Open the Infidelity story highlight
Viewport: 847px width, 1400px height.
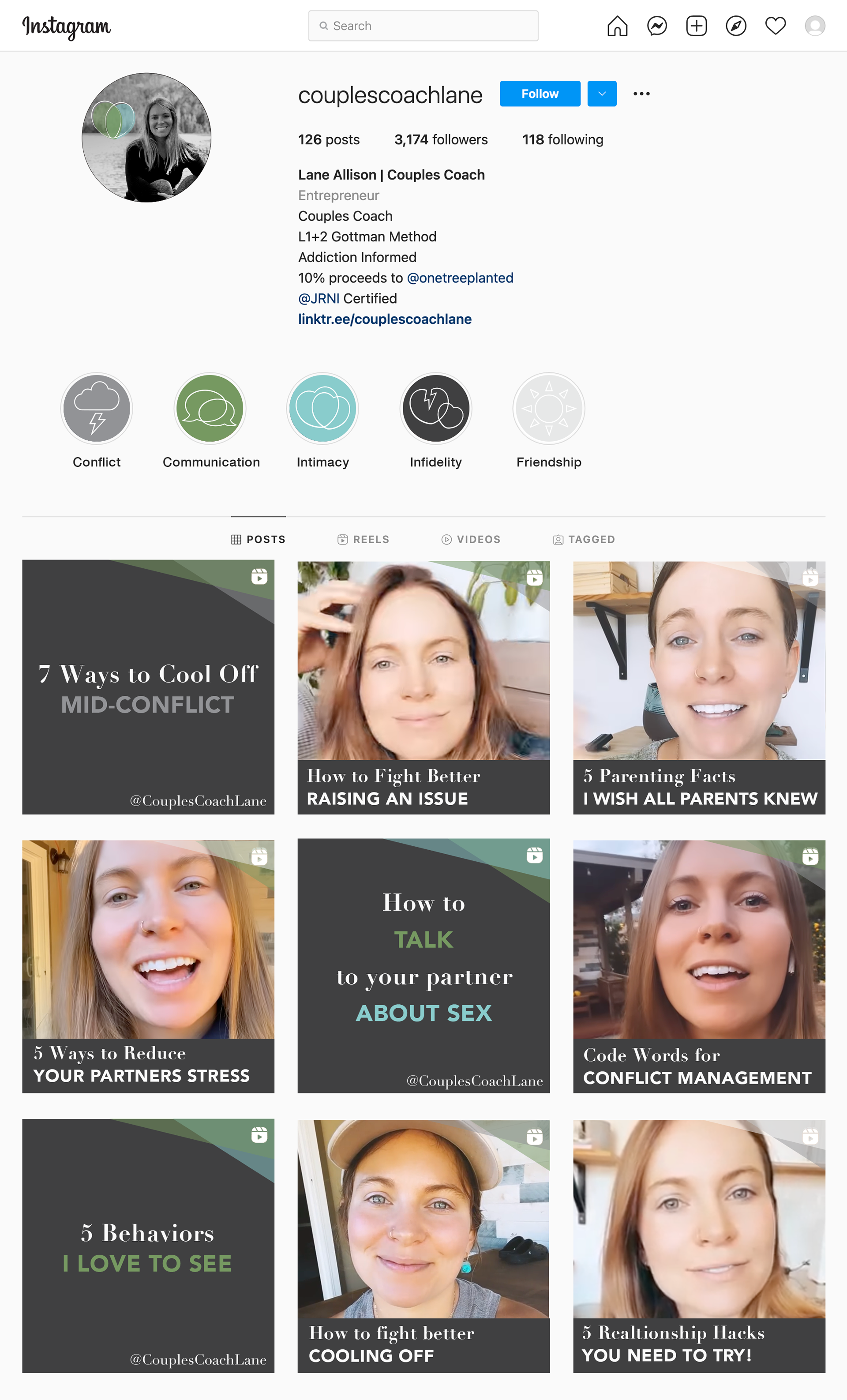coord(436,409)
